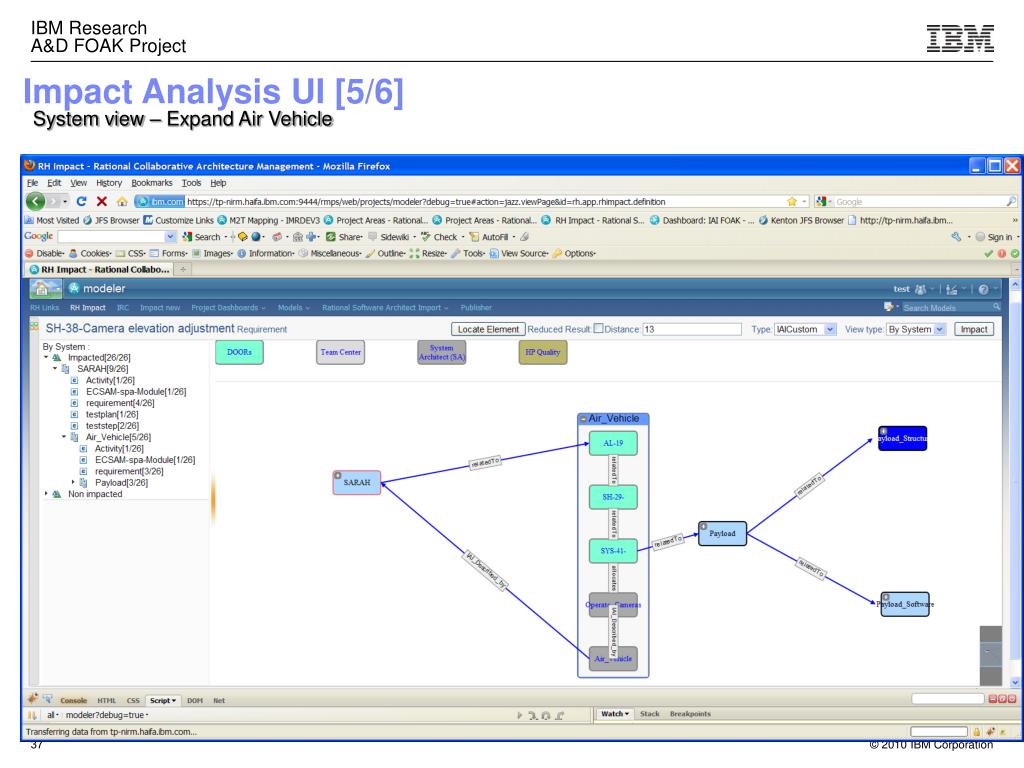Open Rational Software Architect Import link
The width and height of the screenshot is (1024, 768).
(385, 308)
